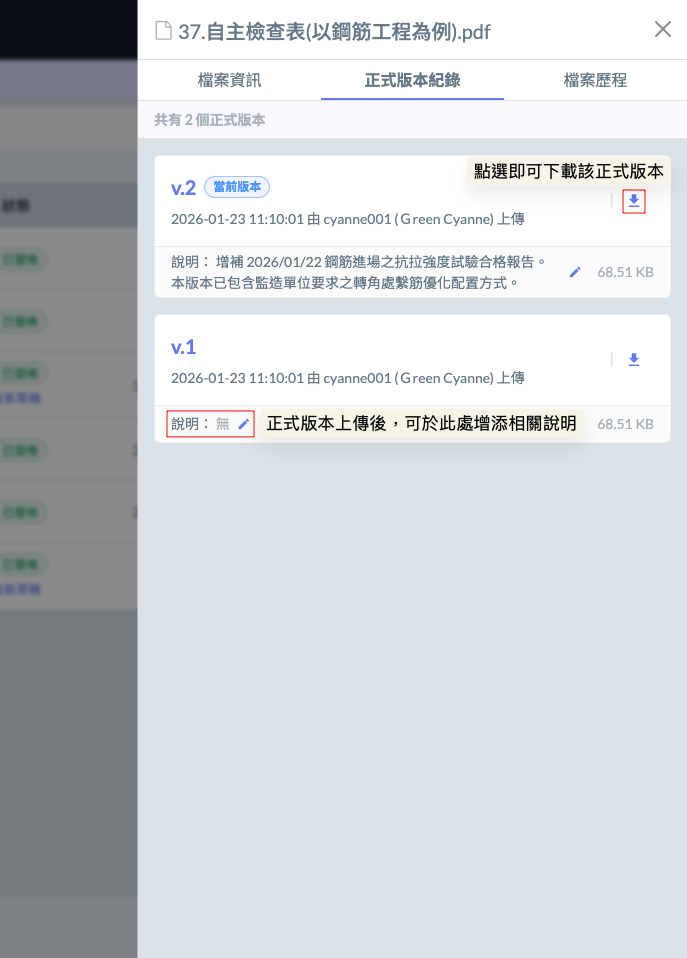
Task: Click the v.1 version heading
Action: pos(183,347)
